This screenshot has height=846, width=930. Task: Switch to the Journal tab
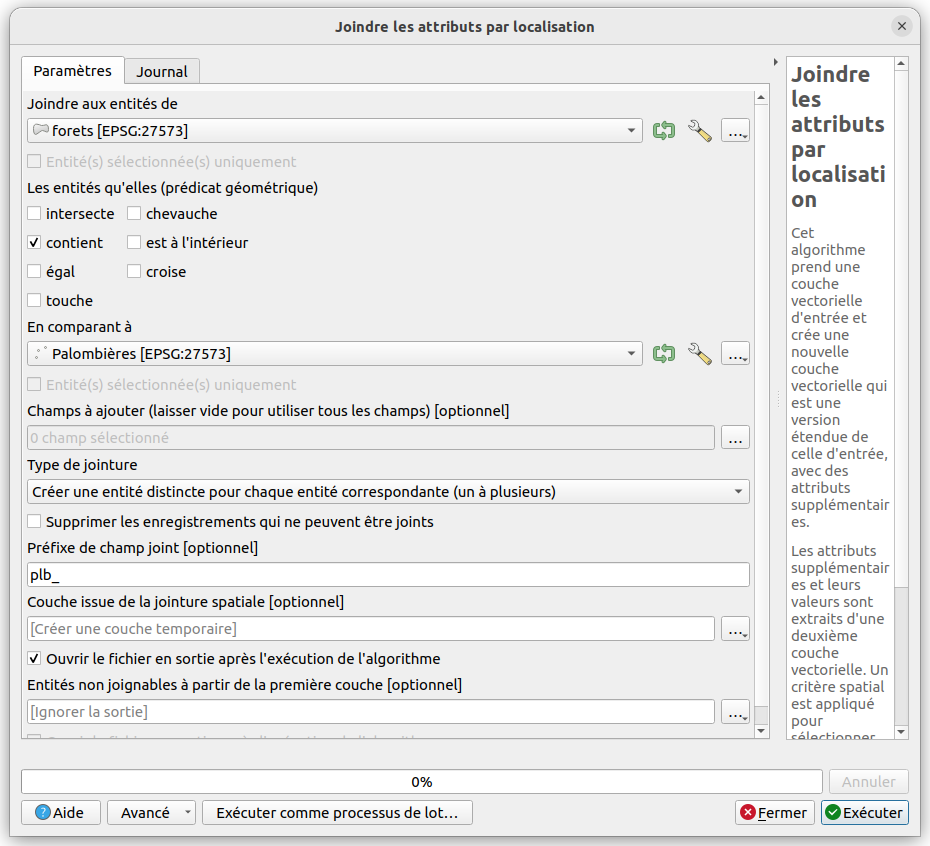click(x=162, y=72)
